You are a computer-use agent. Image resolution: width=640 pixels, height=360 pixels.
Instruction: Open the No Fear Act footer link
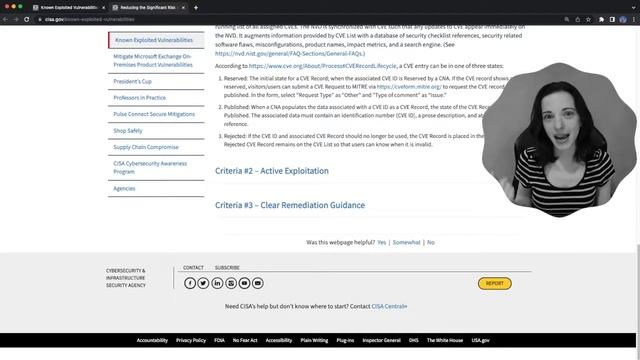pos(245,340)
